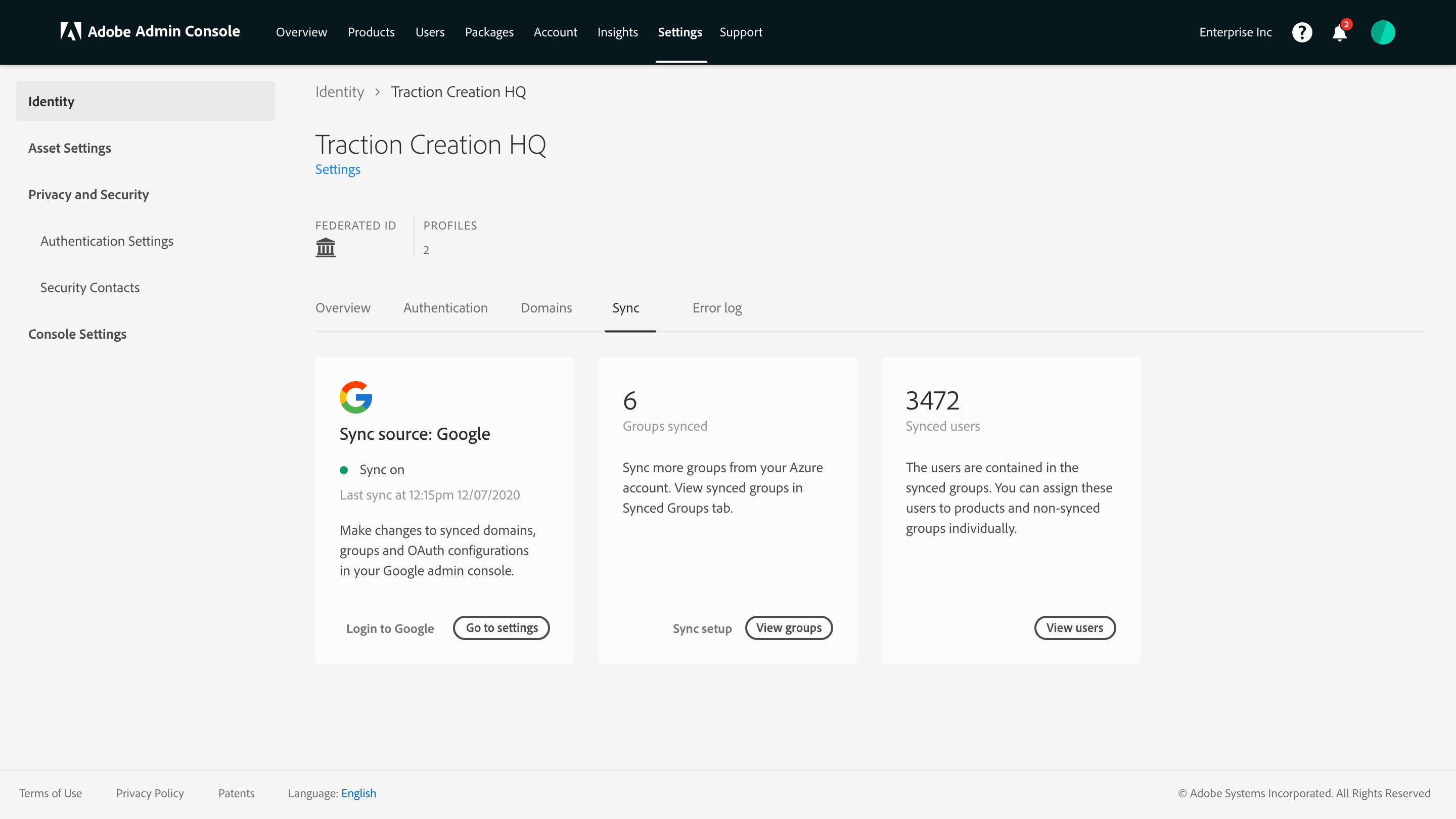Image resolution: width=1456 pixels, height=819 pixels.
Task: Change language via the English link
Action: pyautogui.click(x=359, y=793)
